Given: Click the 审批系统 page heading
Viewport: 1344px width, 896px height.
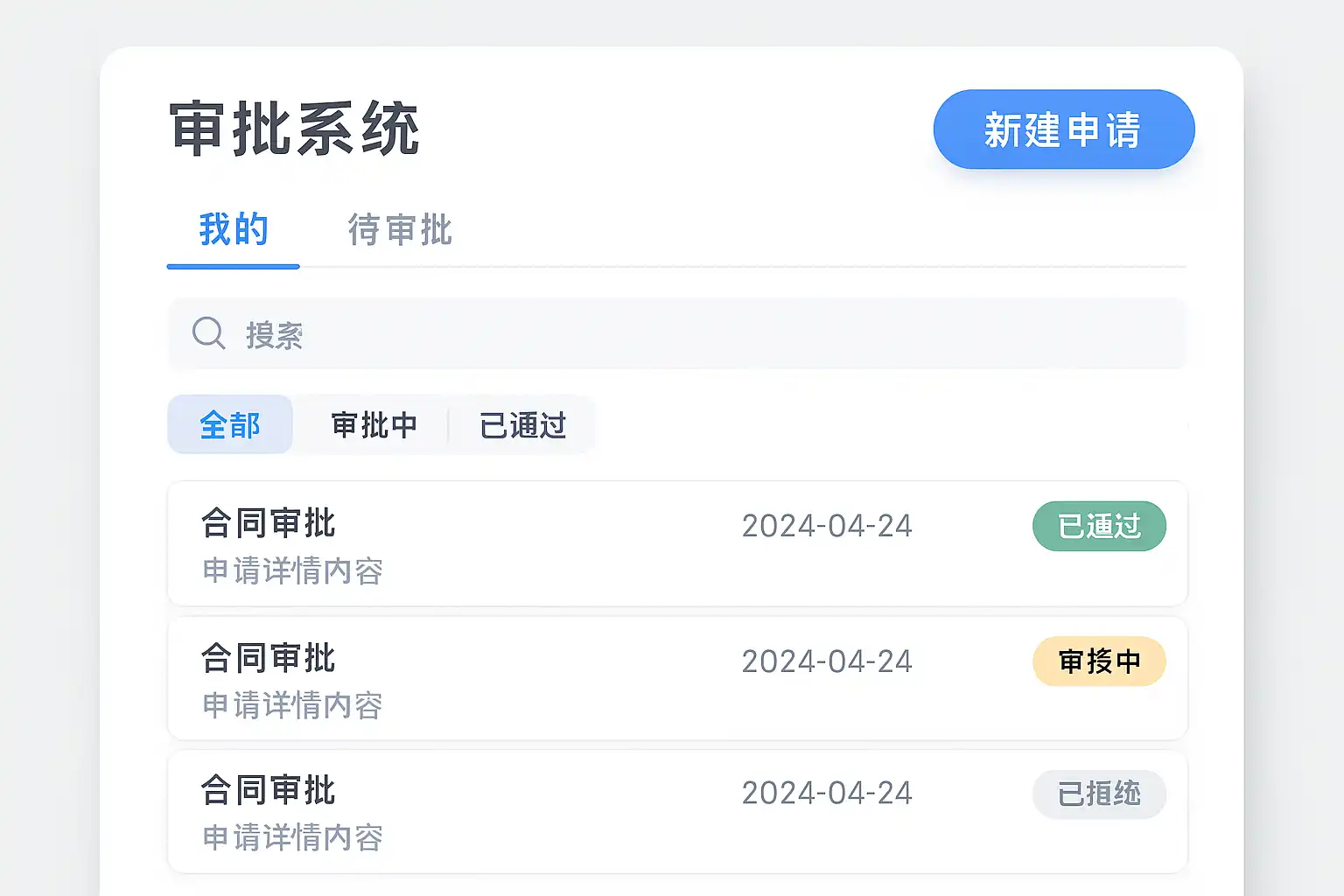Looking at the screenshot, I should [x=295, y=129].
